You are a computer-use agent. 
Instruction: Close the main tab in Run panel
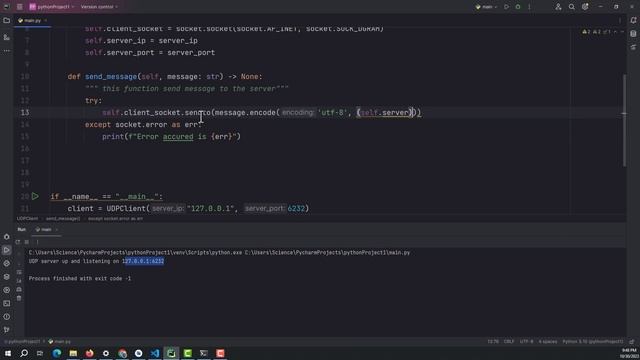[56, 230]
